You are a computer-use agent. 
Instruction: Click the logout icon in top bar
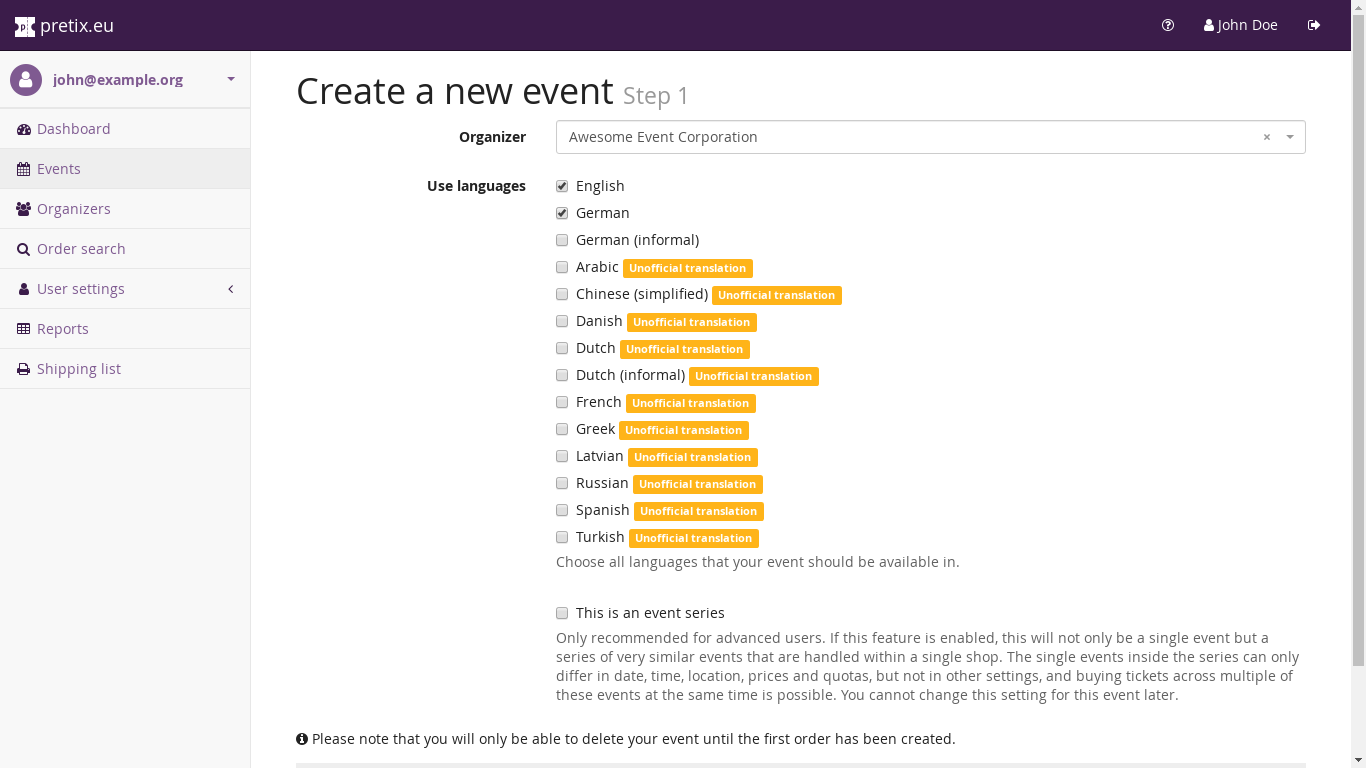tap(1314, 25)
